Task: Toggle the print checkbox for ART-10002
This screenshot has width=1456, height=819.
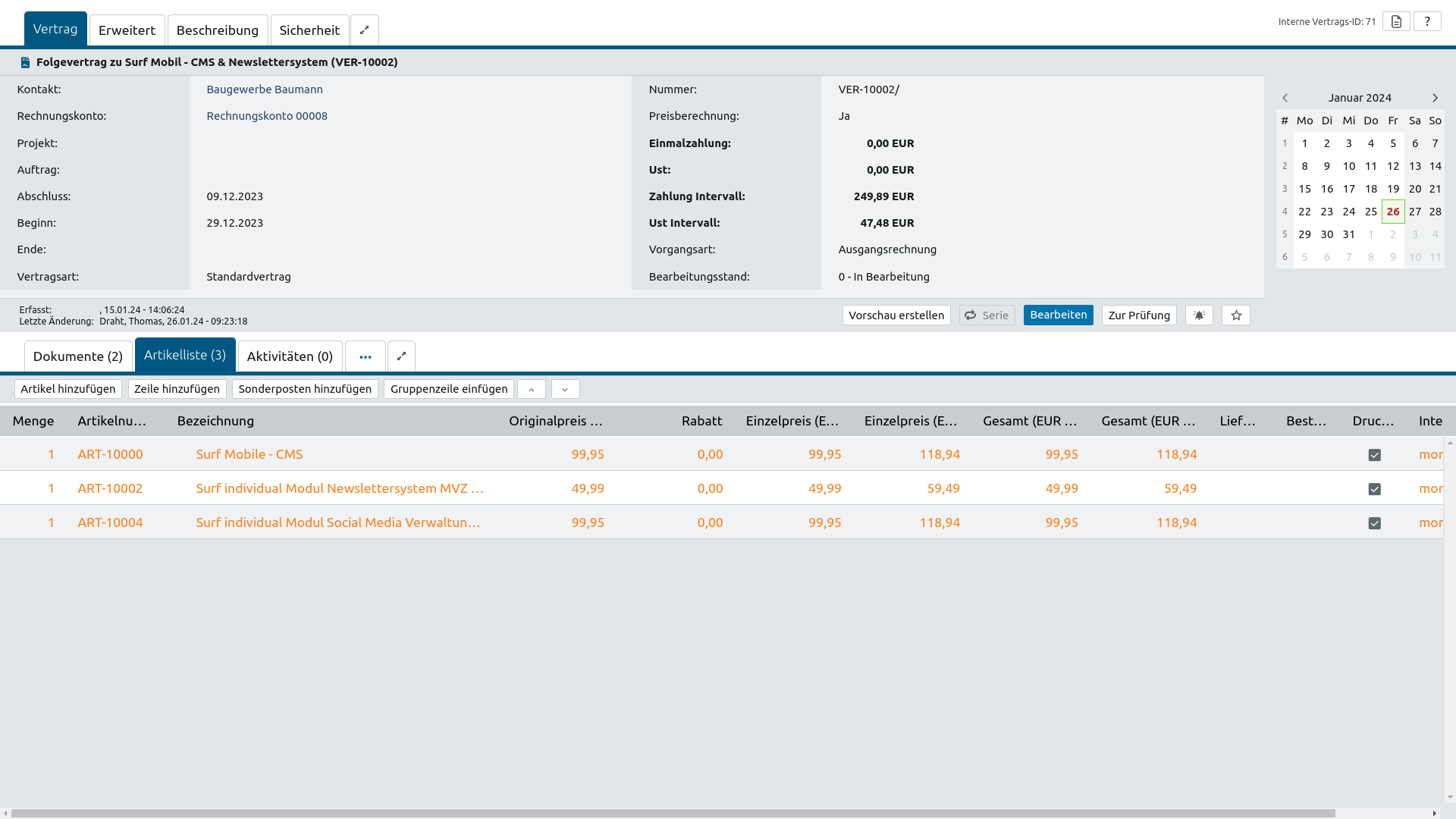Action: [1374, 489]
